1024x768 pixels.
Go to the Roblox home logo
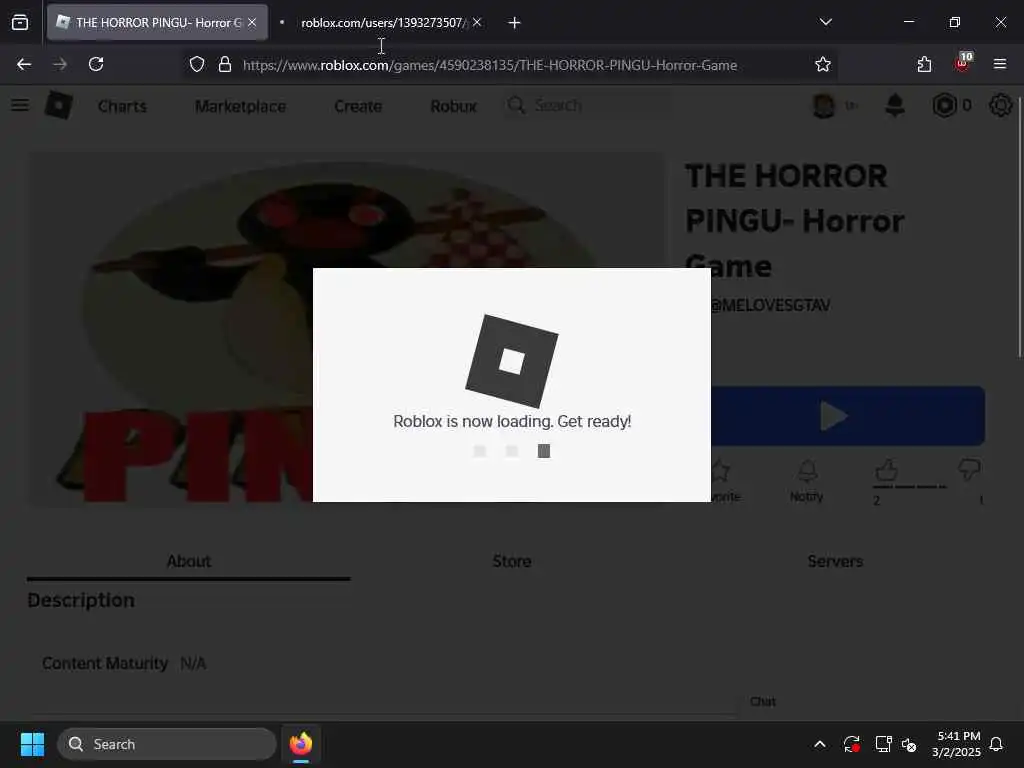pos(59,105)
